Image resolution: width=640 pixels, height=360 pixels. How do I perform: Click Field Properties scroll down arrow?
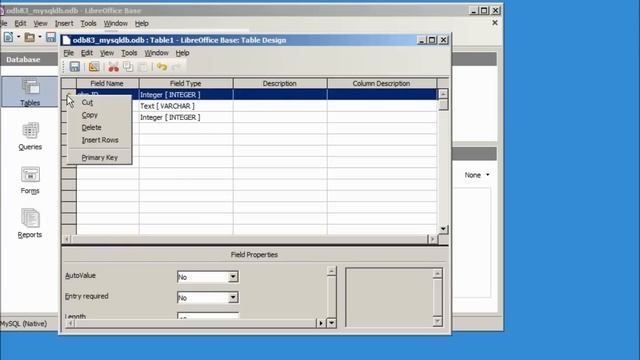(x=331, y=323)
